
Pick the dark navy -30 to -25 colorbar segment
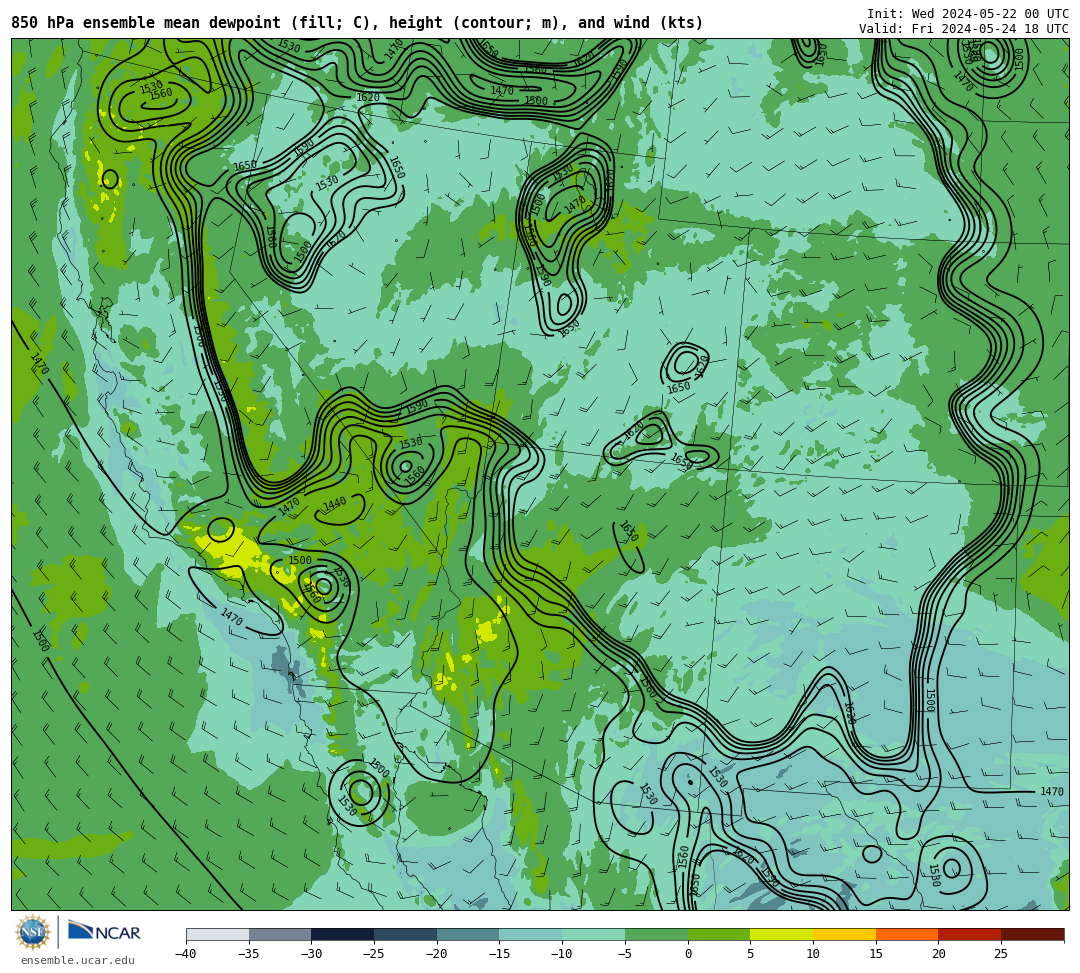pyautogui.click(x=343, y=934)
